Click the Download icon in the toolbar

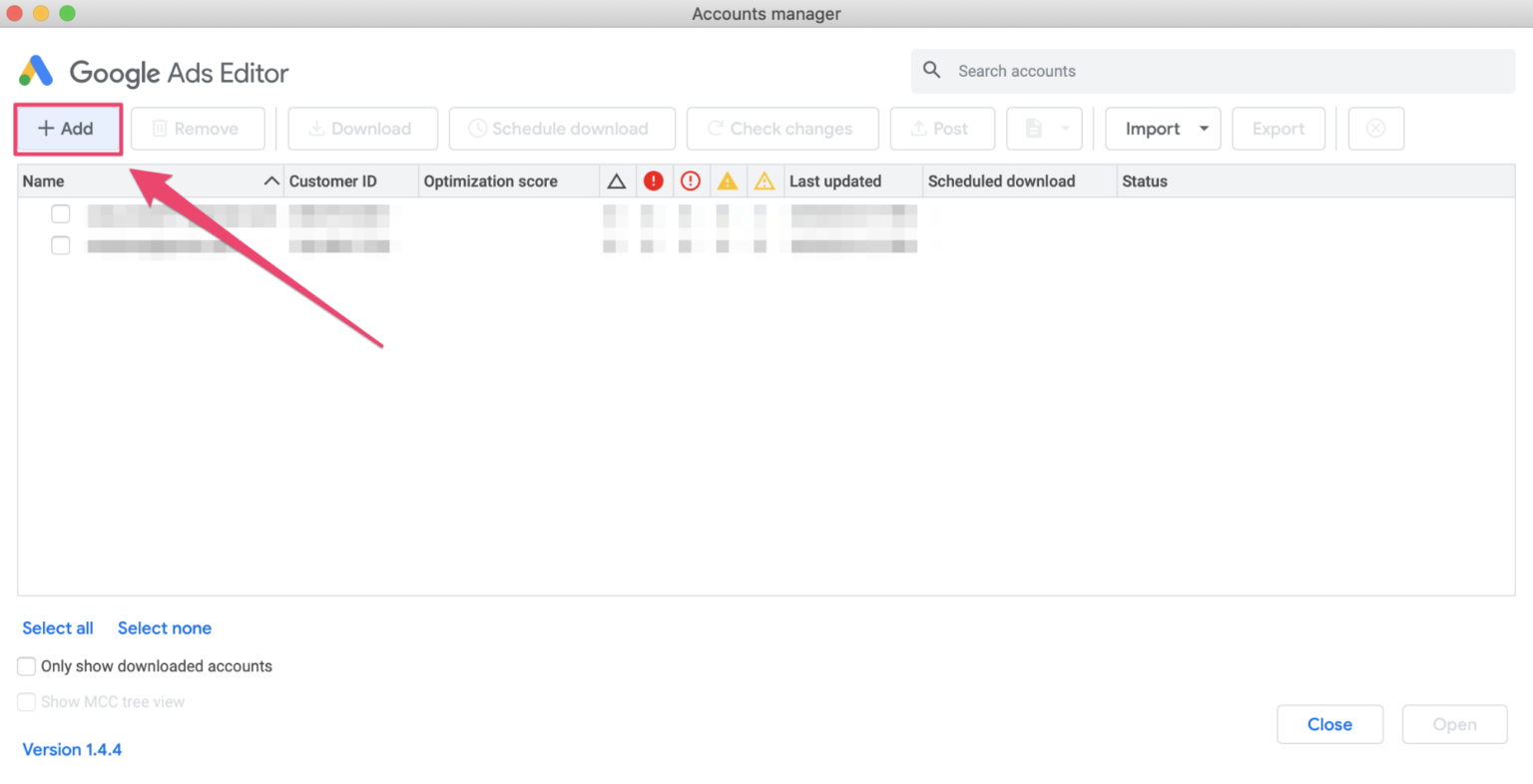[316, 128]
